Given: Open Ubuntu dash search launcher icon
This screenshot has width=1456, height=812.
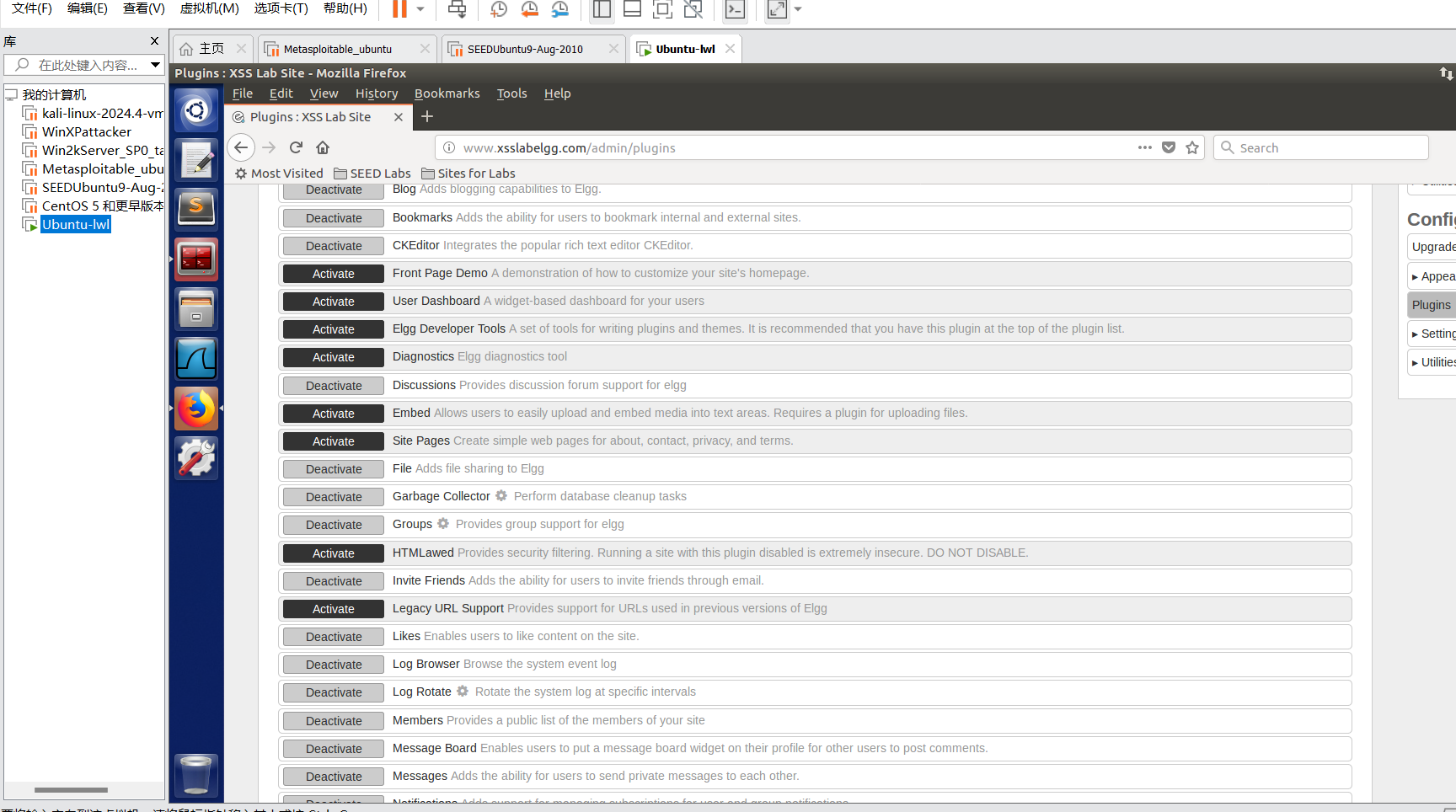Looking at the screenshot, I should 196,110.
